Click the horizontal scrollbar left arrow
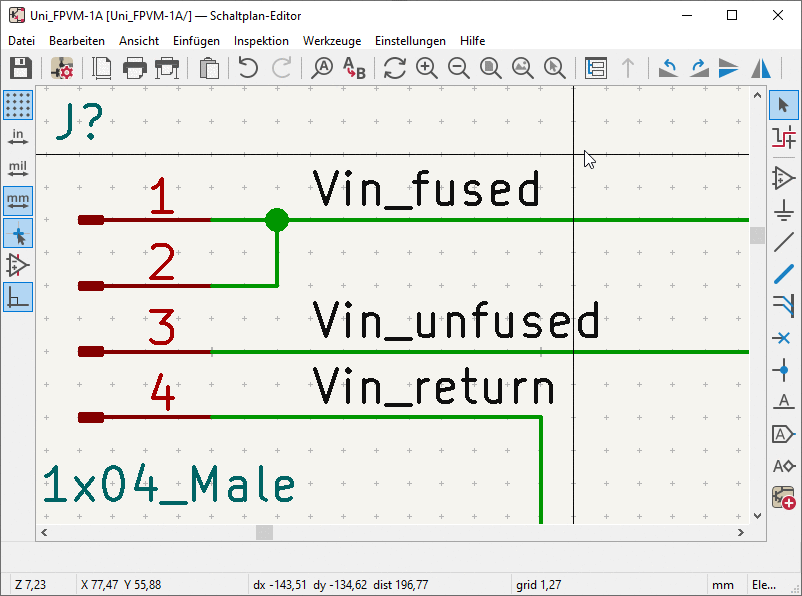 click(44, 533)
